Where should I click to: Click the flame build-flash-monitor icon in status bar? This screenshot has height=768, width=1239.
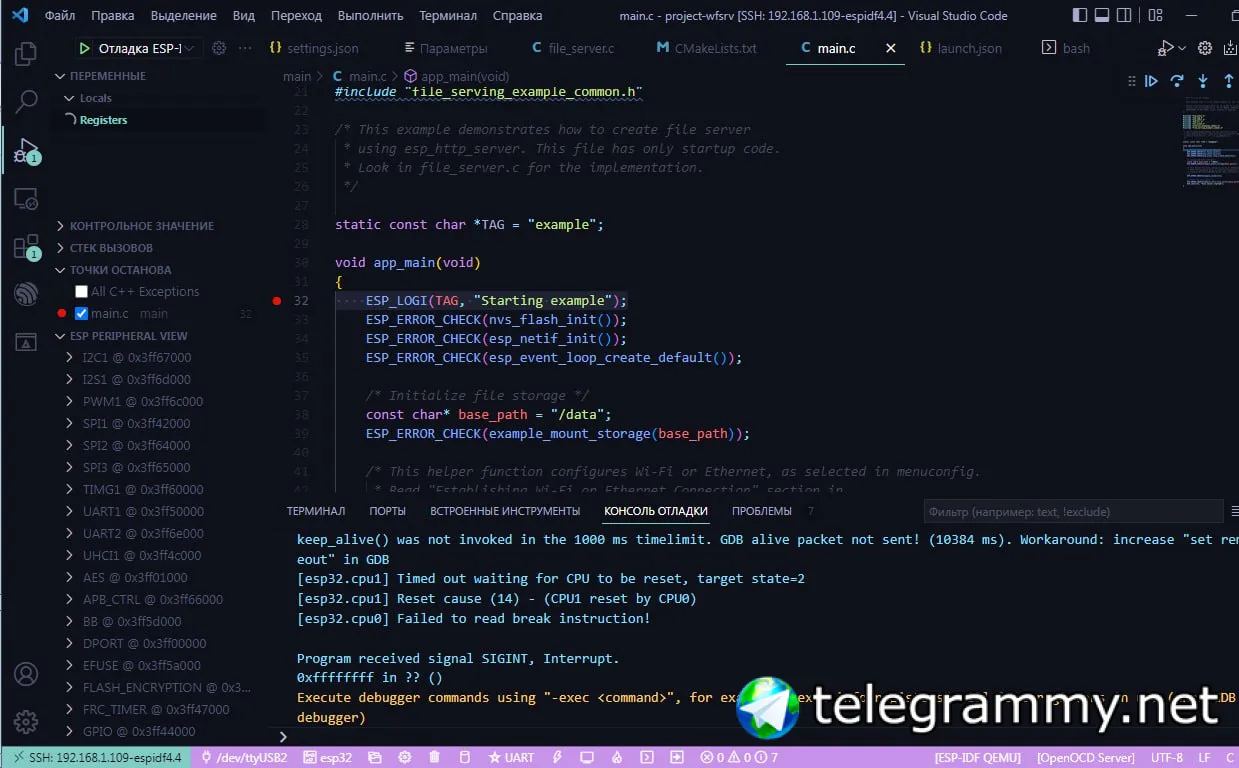tap(617, 758)
